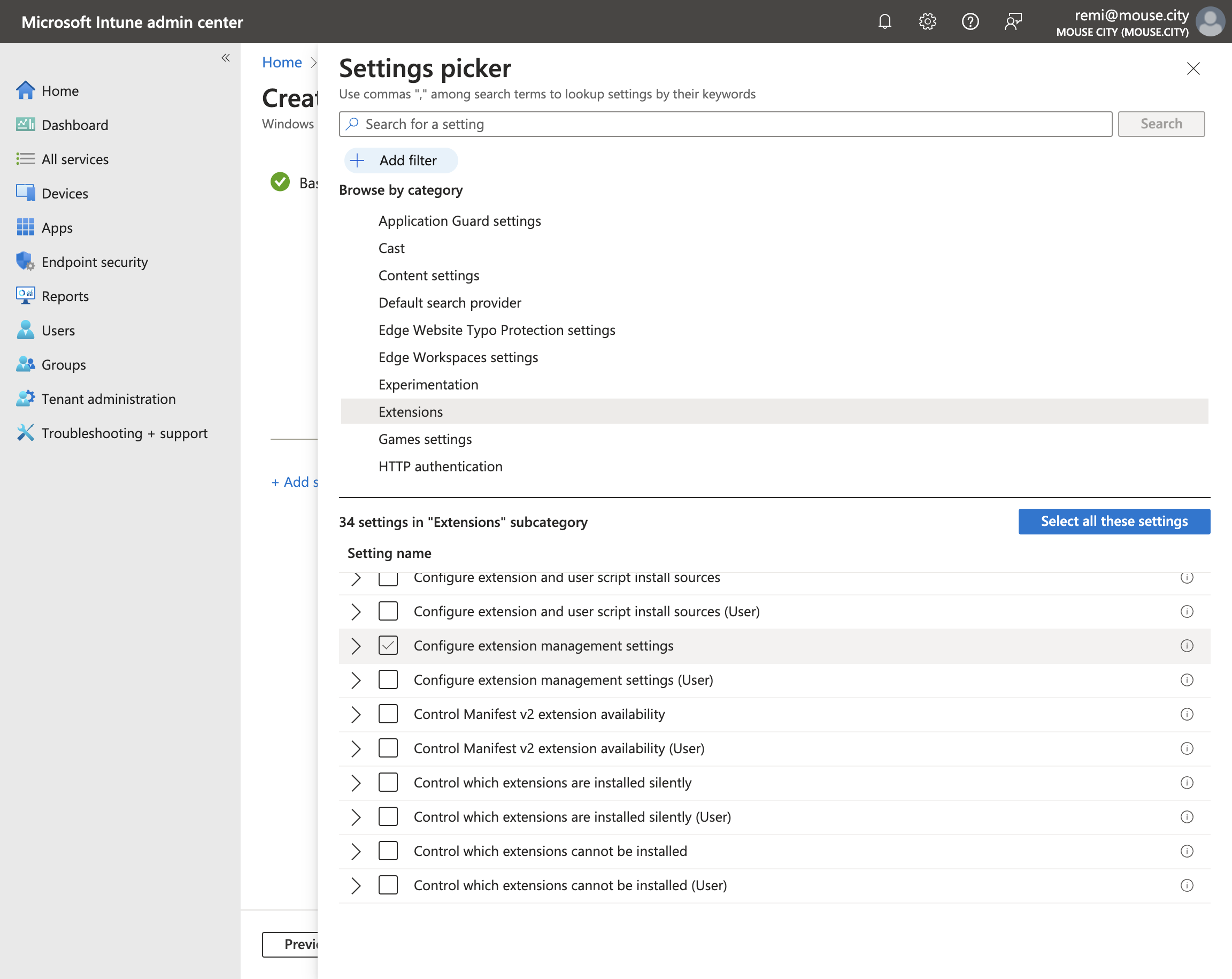Click the Search for a setting field
Viewport: 1232px width, 979px height.
pos(725,124)
